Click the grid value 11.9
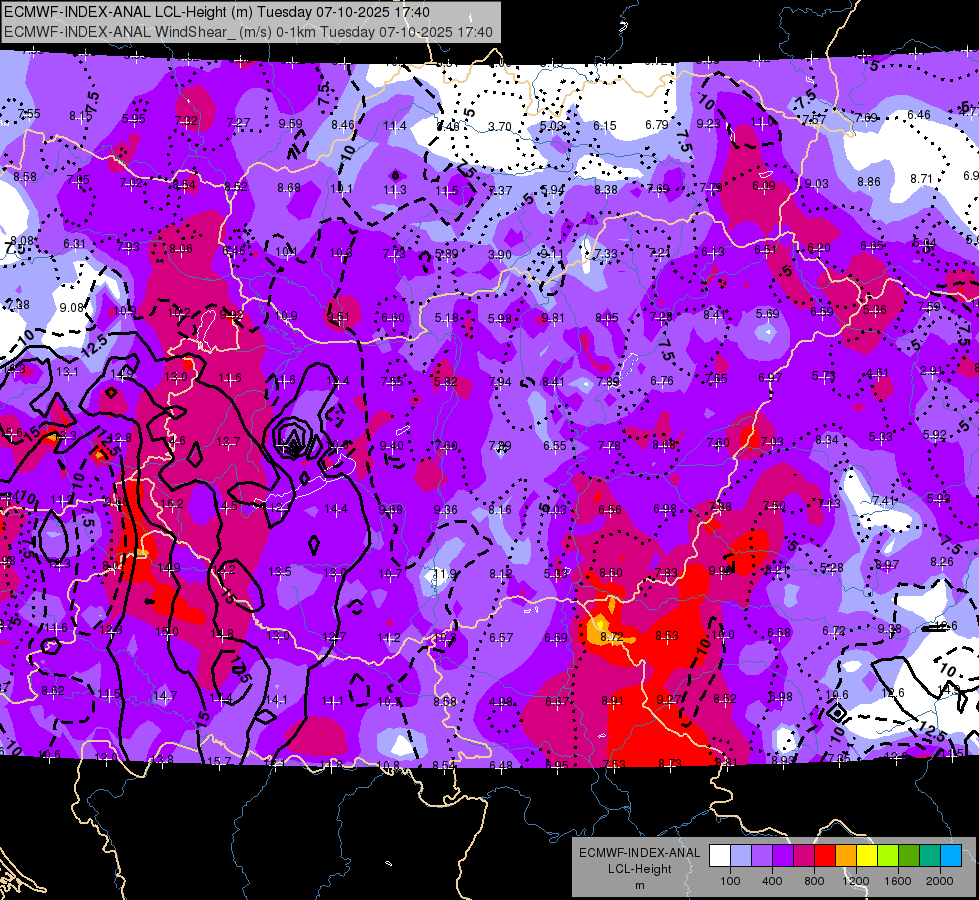979x900 pixels. 445,573
